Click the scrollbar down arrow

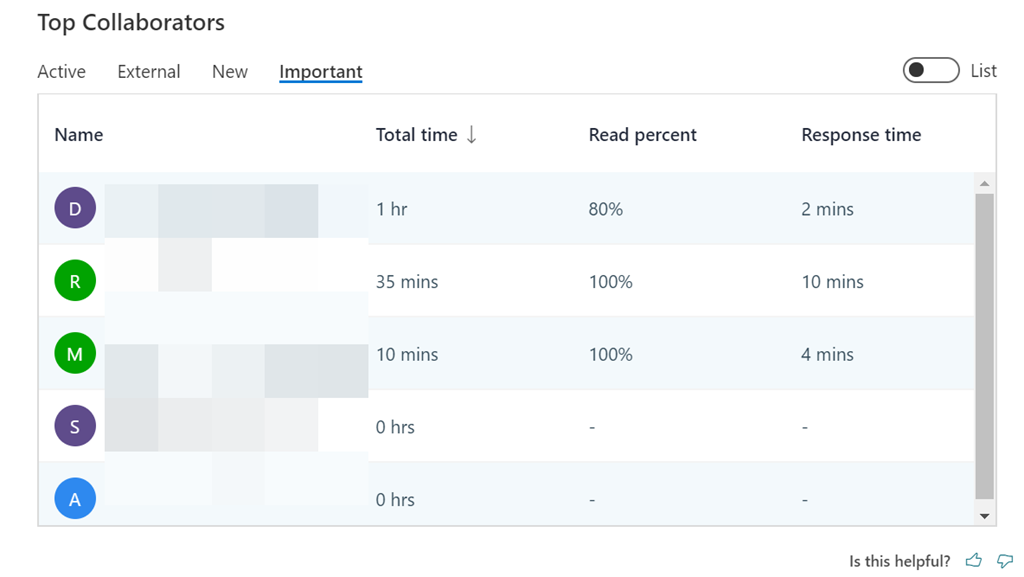coord(985,516)
